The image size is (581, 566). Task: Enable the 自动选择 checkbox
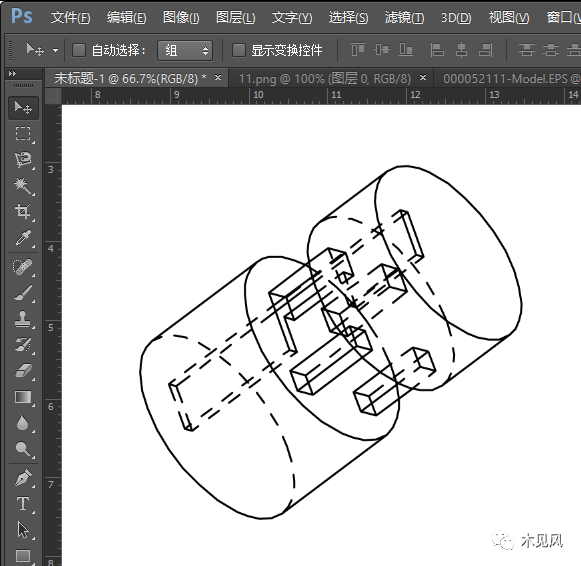79,50
